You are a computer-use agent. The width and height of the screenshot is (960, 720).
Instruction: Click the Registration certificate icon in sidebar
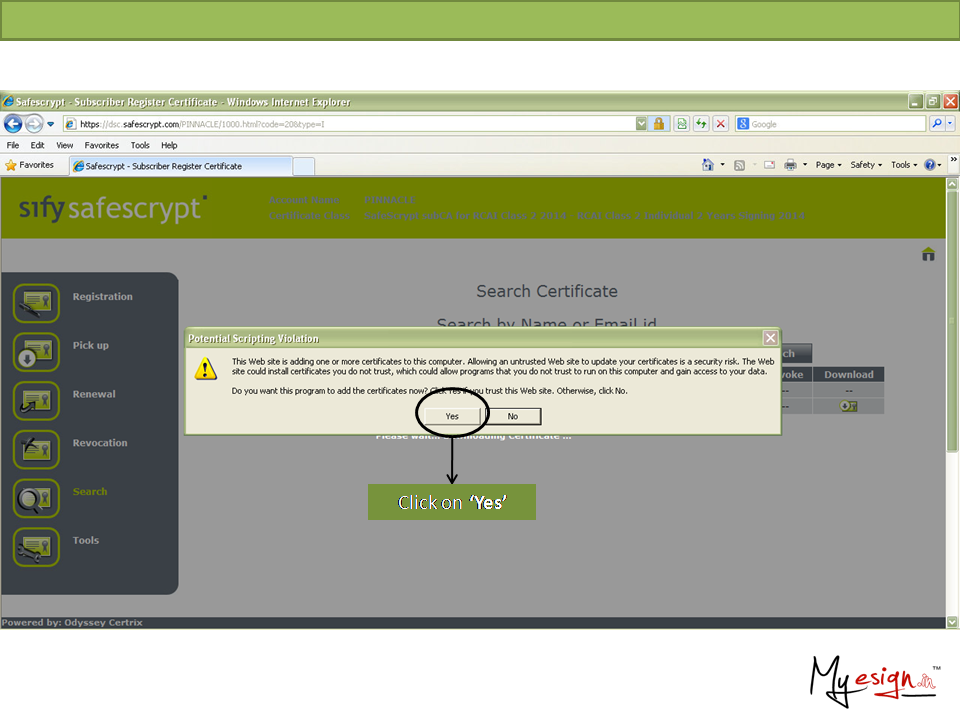(x=37, y=303)
